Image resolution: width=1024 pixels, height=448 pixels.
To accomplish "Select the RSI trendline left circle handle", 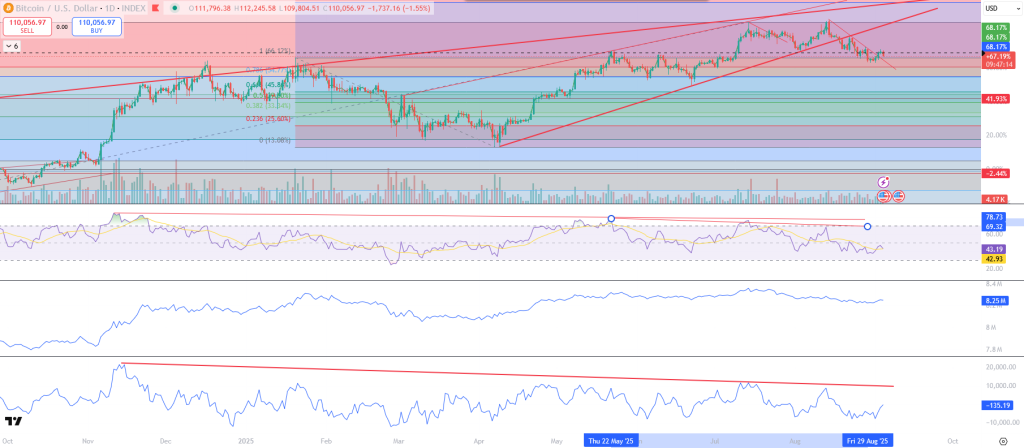I will click(611, 218).
